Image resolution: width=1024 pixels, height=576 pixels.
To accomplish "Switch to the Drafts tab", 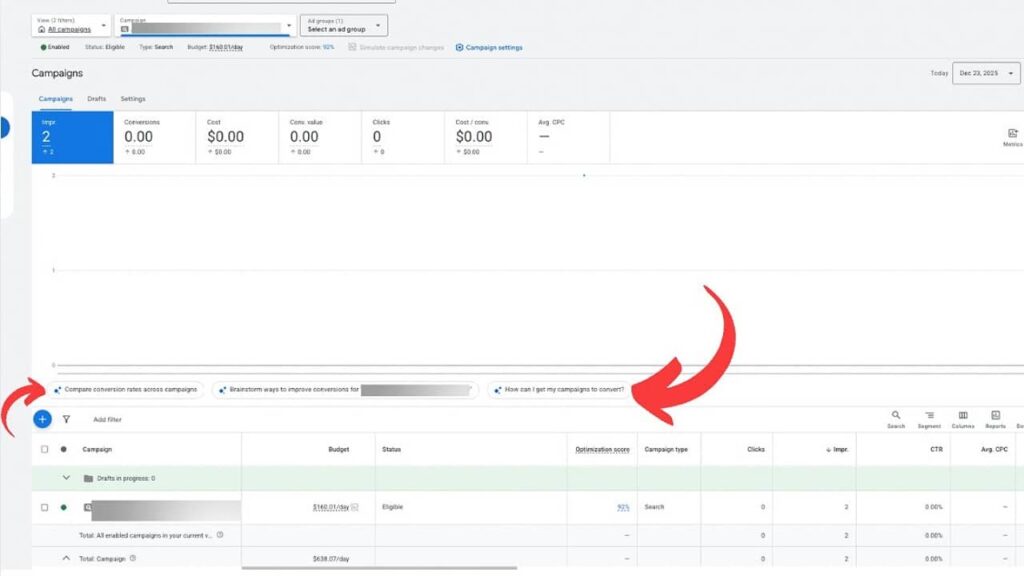I will coord(97,99).
